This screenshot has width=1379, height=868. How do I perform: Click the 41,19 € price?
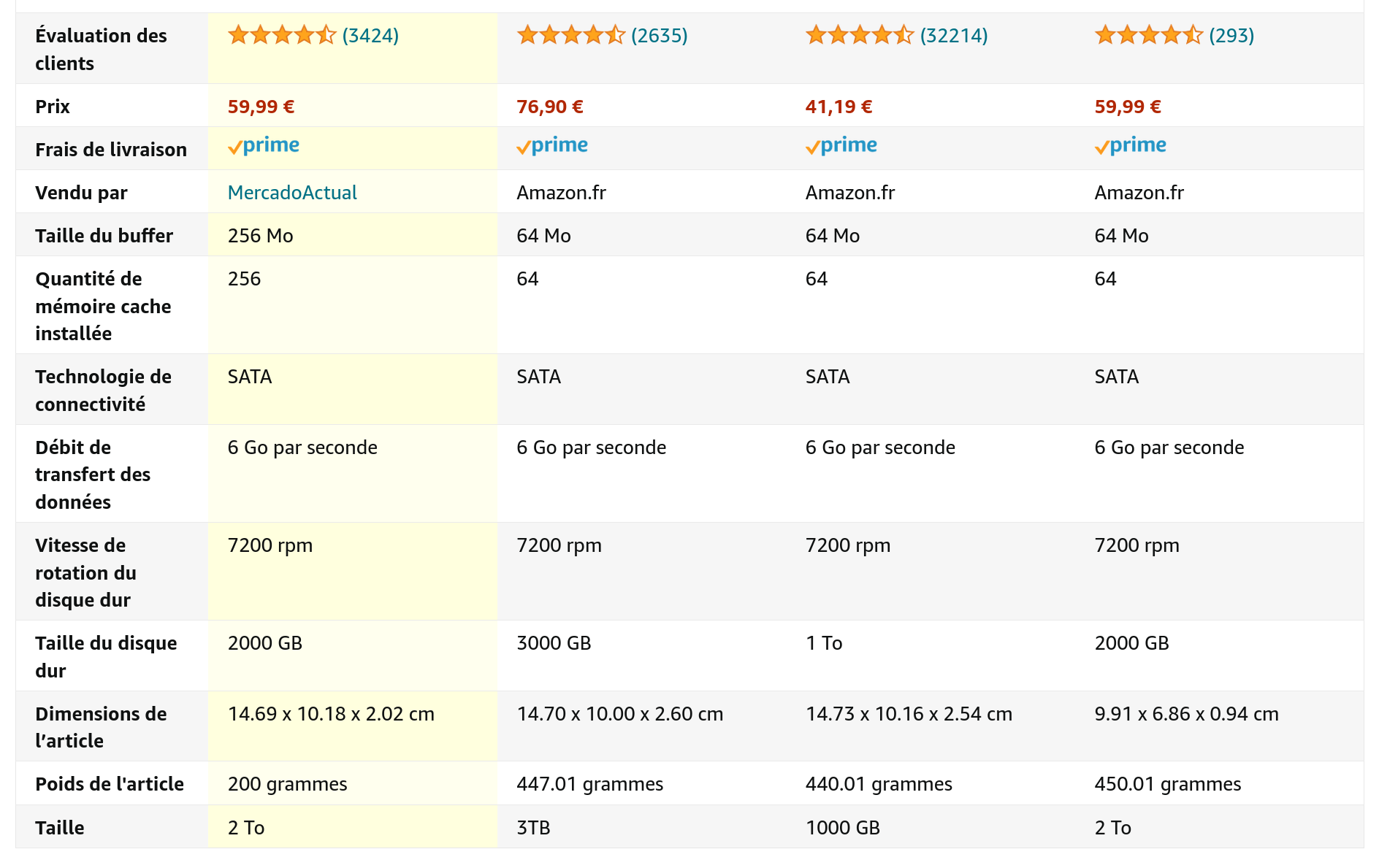point(839,107)
